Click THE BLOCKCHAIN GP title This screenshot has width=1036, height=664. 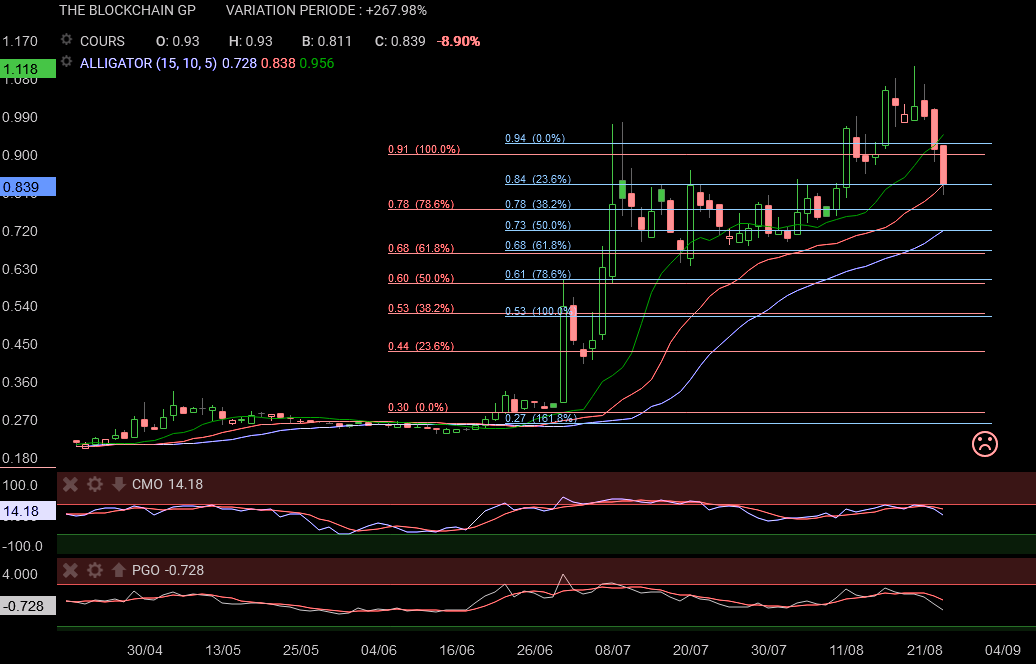click(127, 11)
